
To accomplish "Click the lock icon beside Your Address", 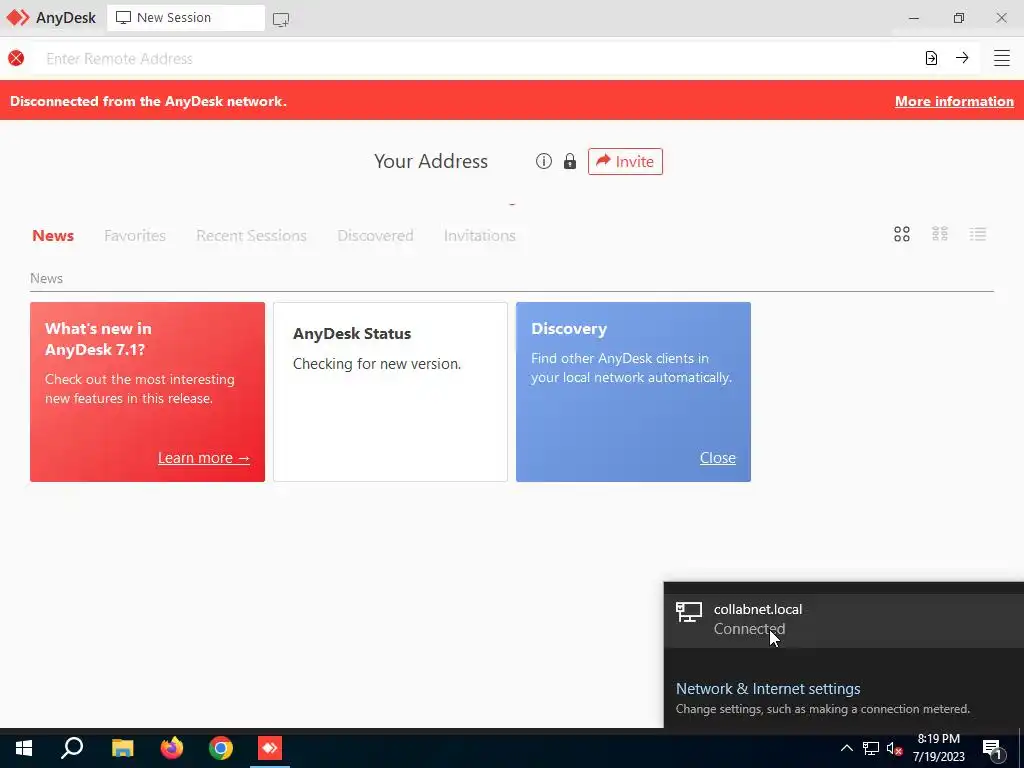I will [570, 161].
